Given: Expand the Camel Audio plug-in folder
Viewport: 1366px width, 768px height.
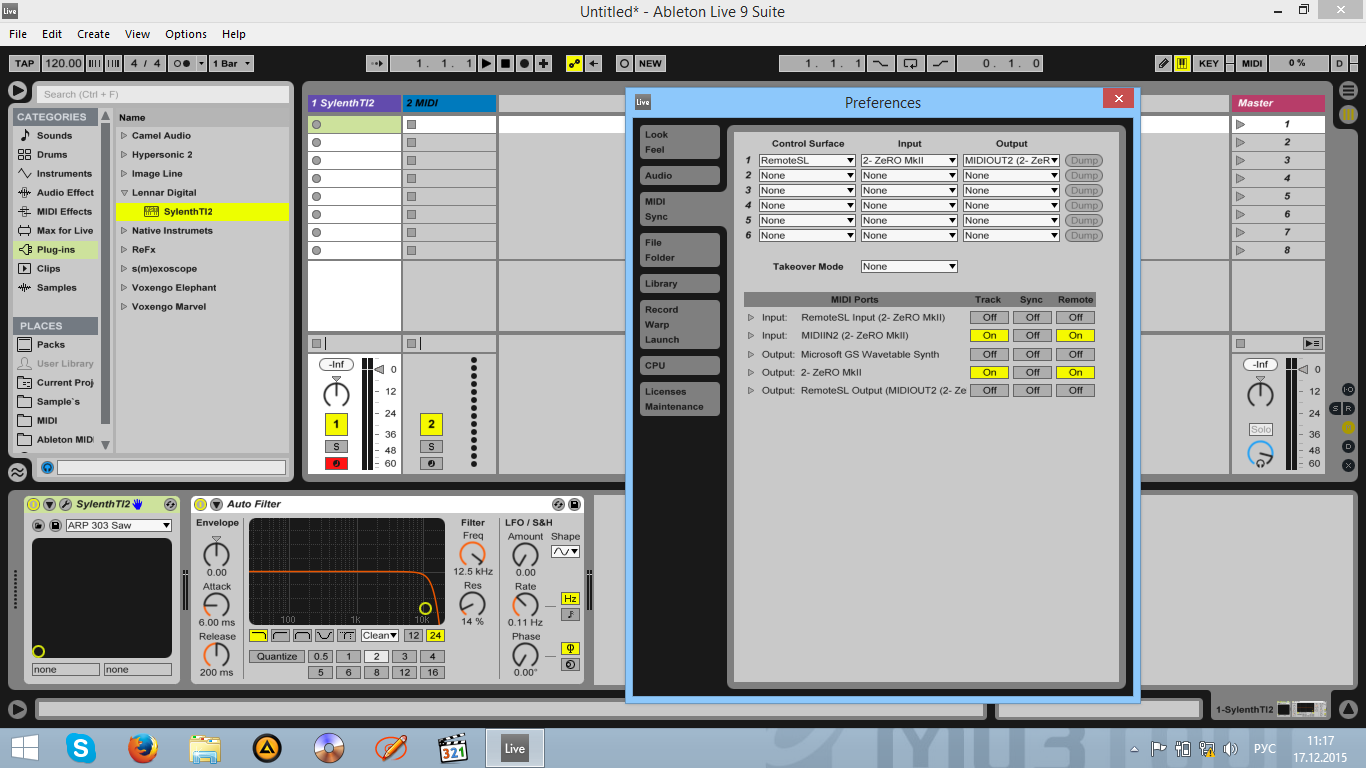Looking at the screenshot, I should tap(124, 136).
